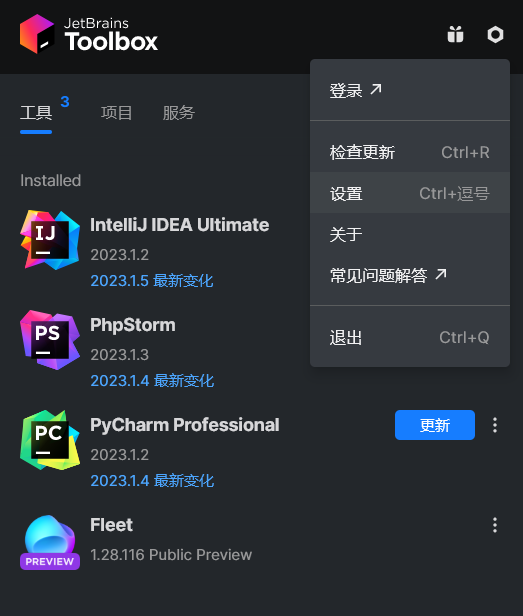Click the hexagon settings menu icon
Image resolution: width=523 pixels, height=616 pixels.
click(495, 35)
